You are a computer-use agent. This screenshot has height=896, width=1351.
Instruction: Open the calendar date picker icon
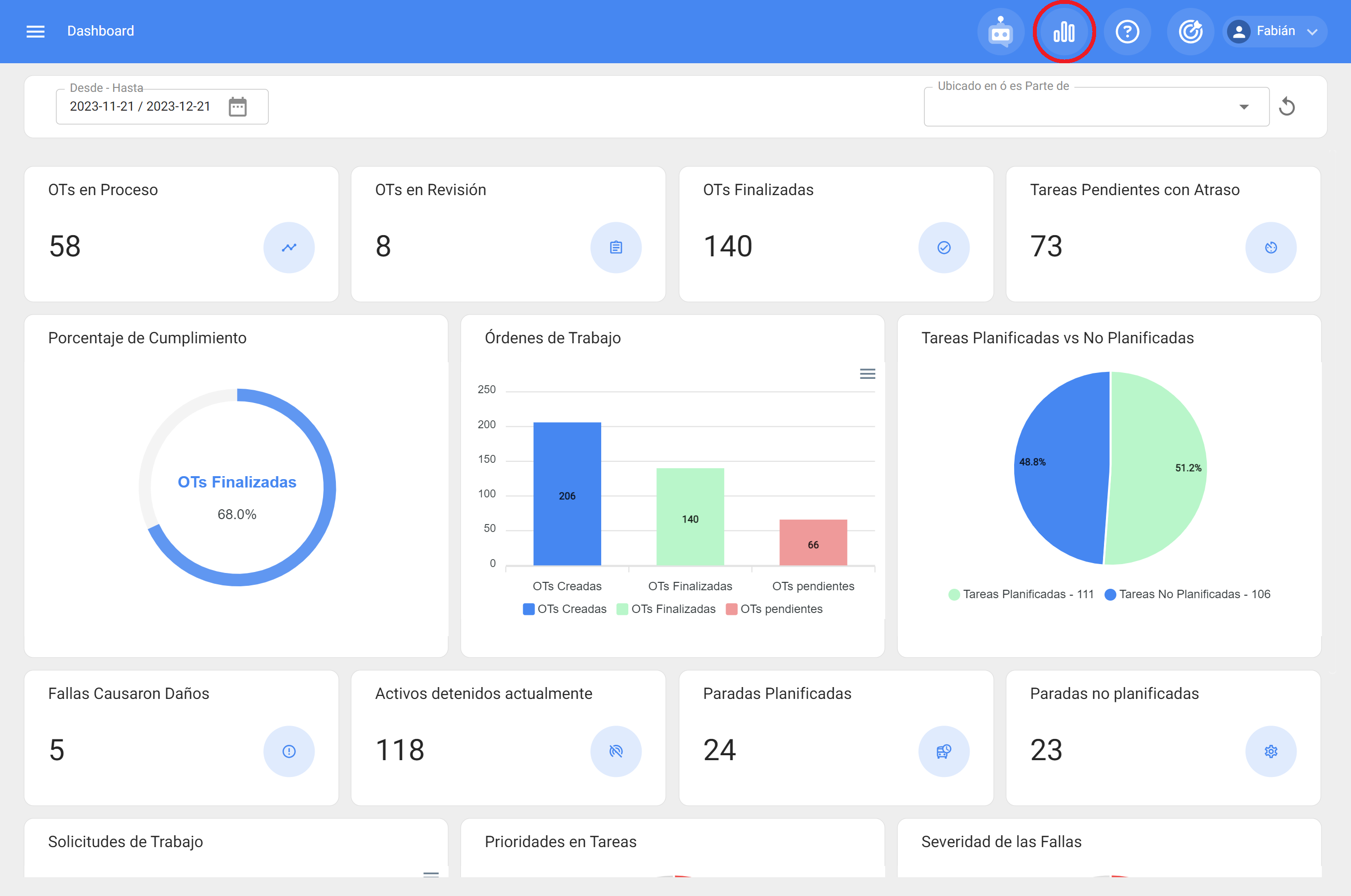[237, 107]
